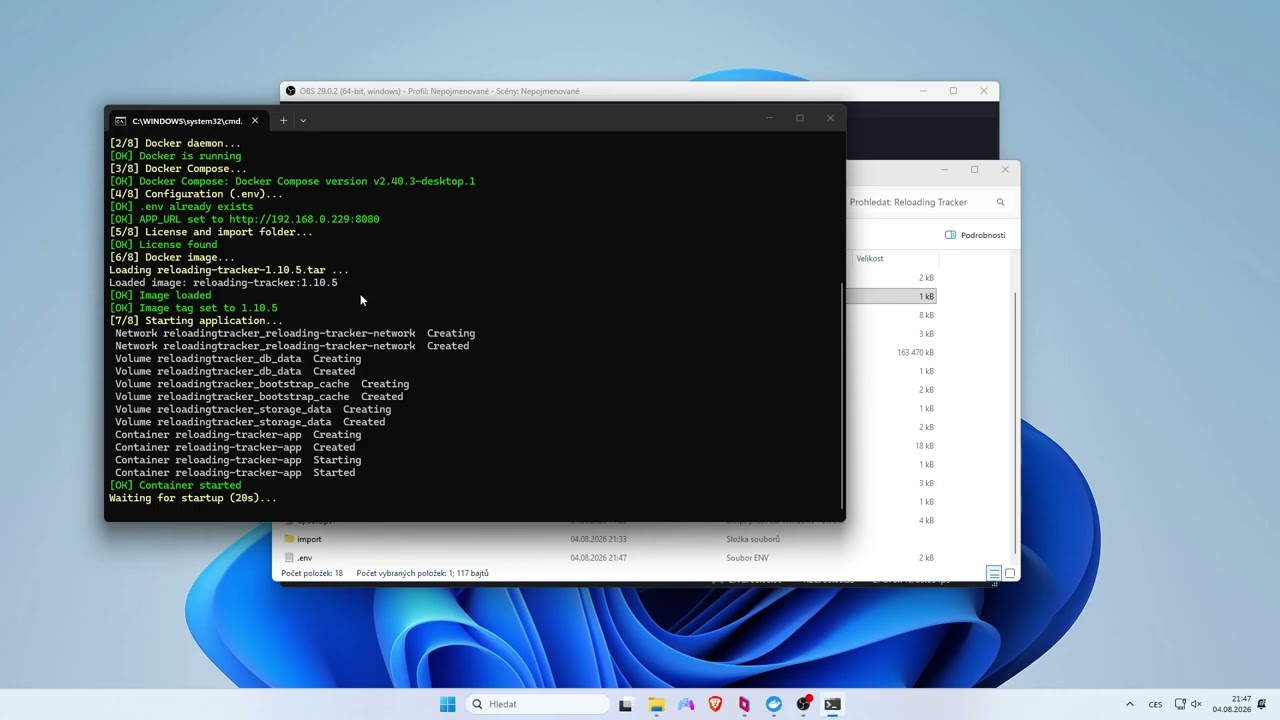Click the 'Soubor ENV' type cell
Viewport: 1280px width, 720px height.
tap(747, 558)
